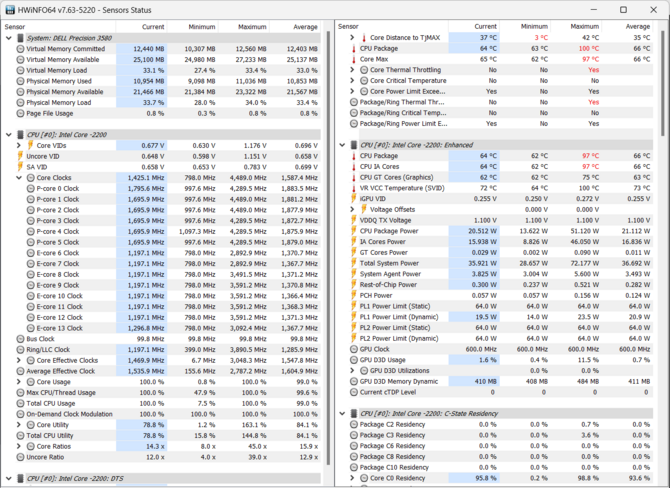
Task: Click the Package C2 Residency sensor icon
Action: 354,424
